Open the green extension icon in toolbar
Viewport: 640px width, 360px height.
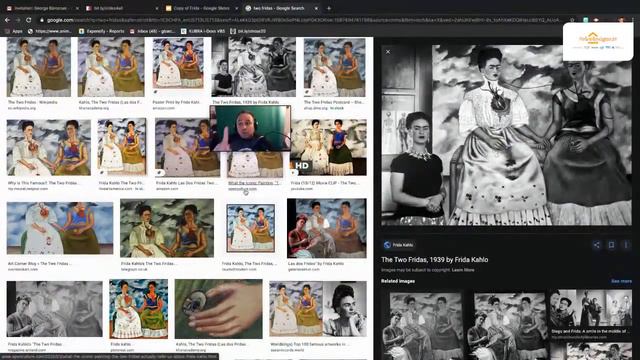[x=585, y=20]
